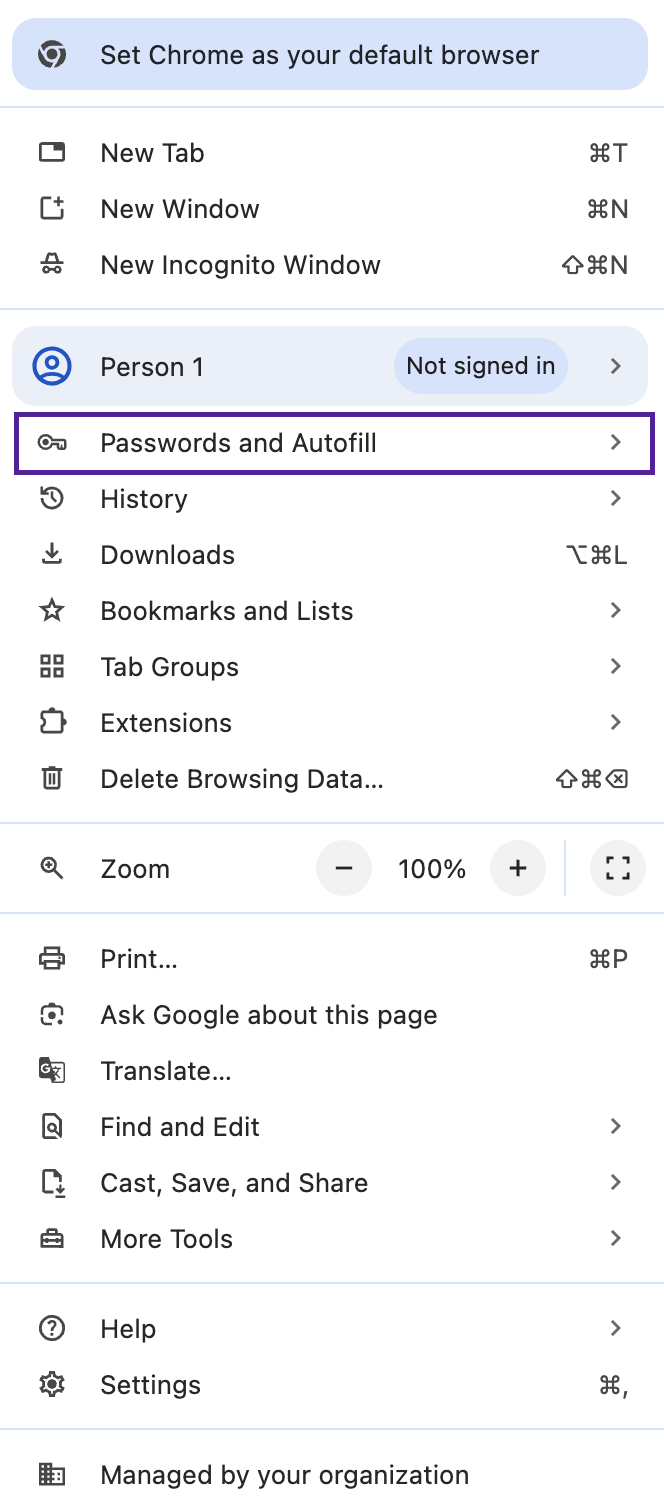Expand the History submenu chevron
Image resolution: width=664 pixels, height=1508 pixels.
(x=615, y=498)
